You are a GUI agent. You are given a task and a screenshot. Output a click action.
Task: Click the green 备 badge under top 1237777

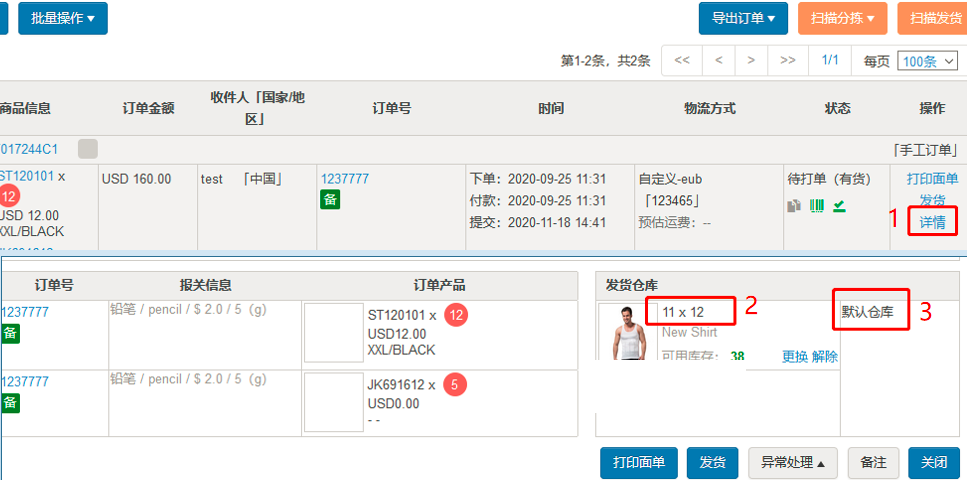(x=330, y=200)
